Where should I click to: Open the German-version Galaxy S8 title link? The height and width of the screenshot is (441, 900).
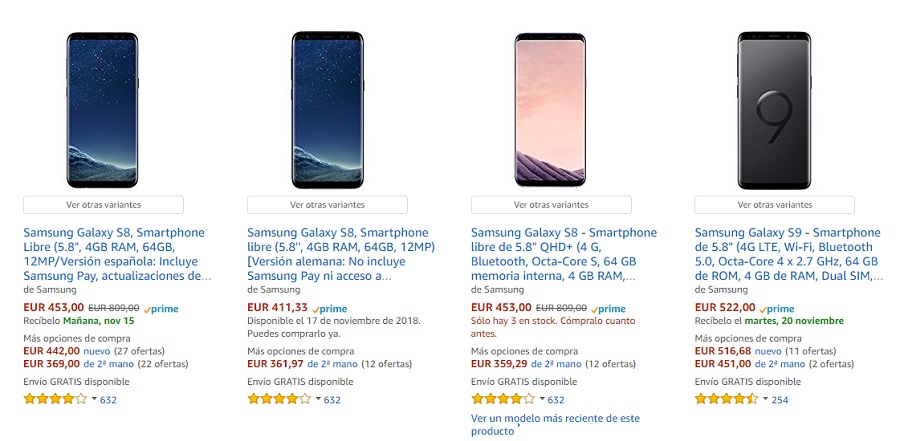coord(340,254)
